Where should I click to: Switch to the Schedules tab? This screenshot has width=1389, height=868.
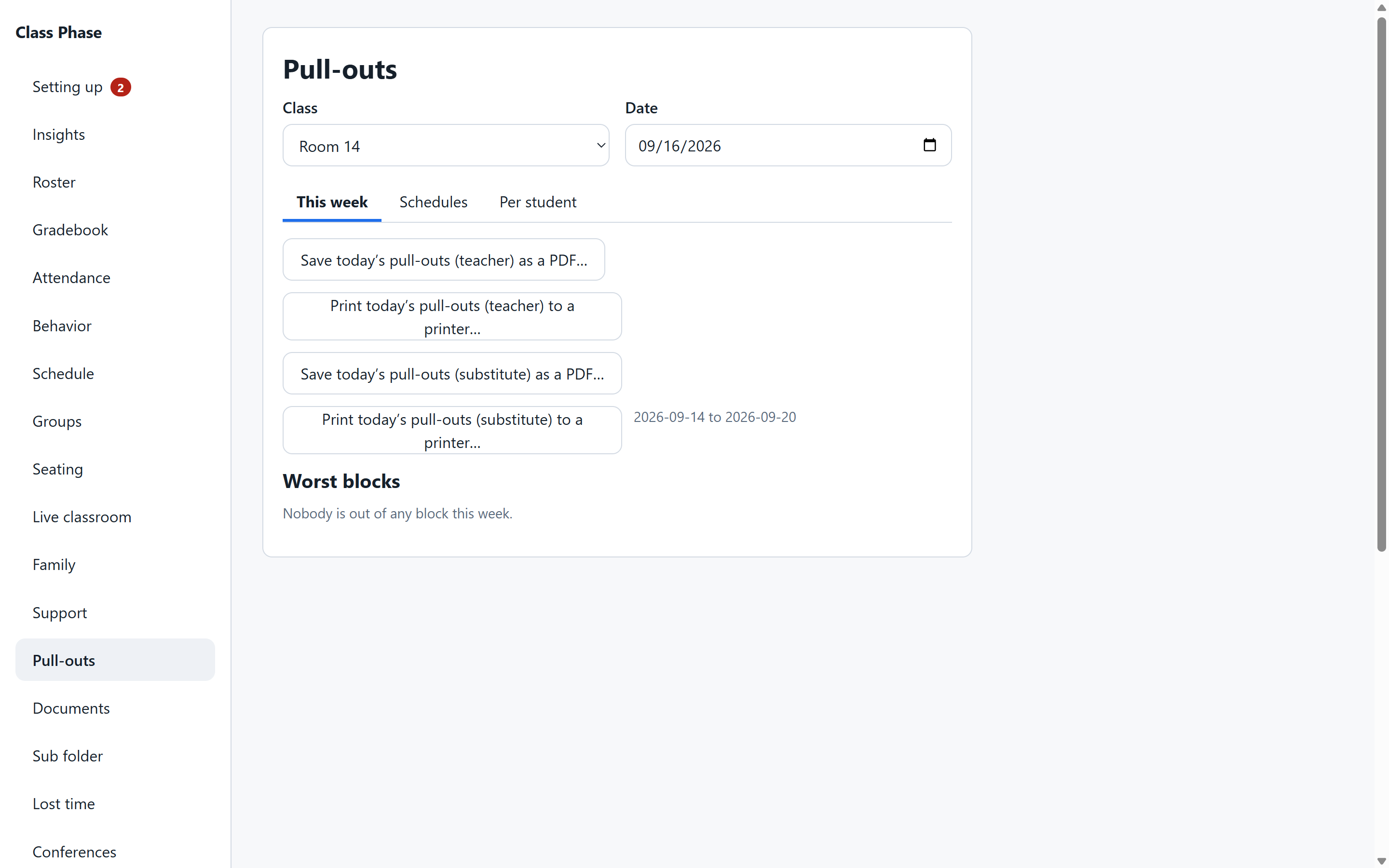[434, 202]
